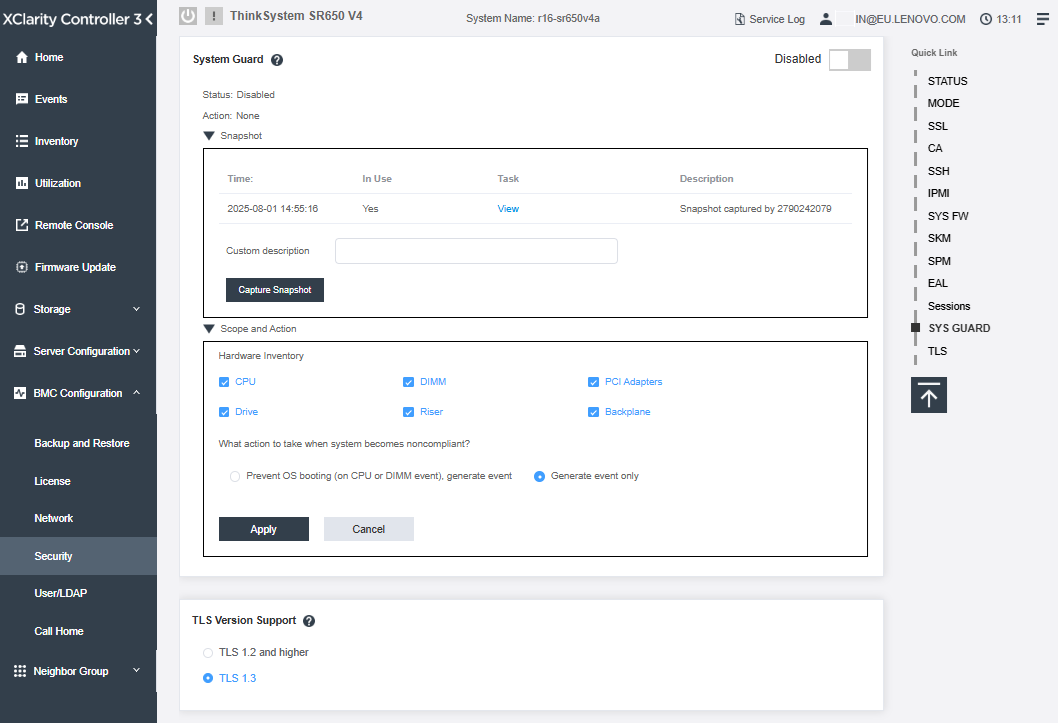This screenshot has width=1058, height=723.
Task: Select Generate event only radio option
Action: tap(540, 477)
